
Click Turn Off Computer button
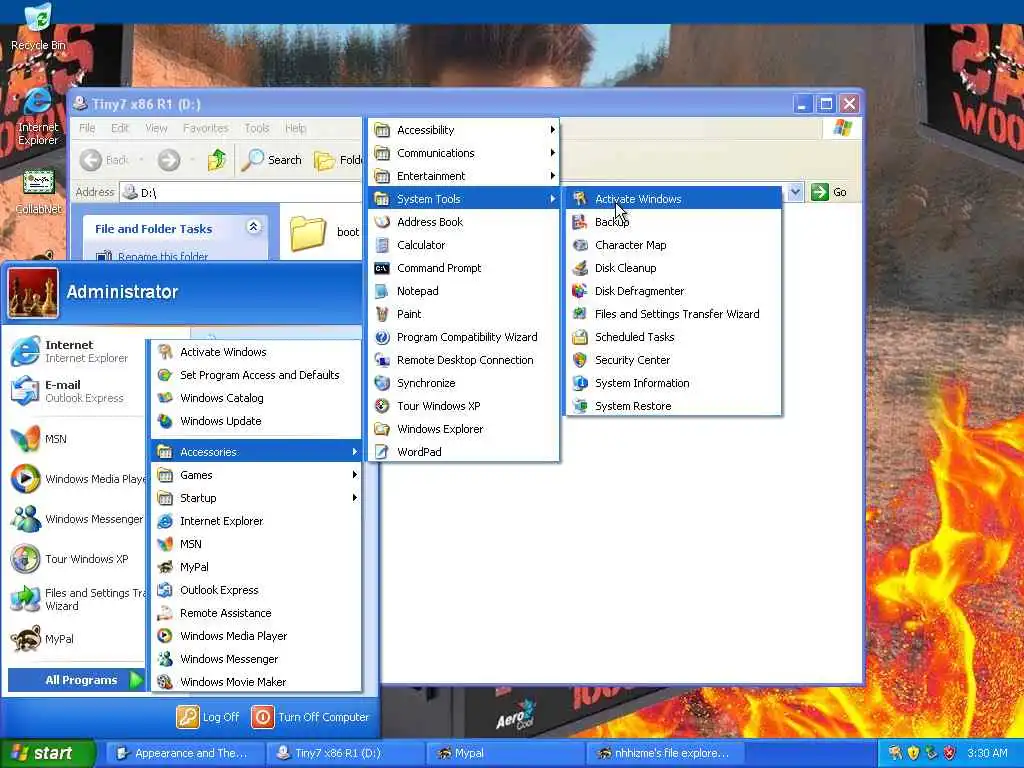coord(310,717)
